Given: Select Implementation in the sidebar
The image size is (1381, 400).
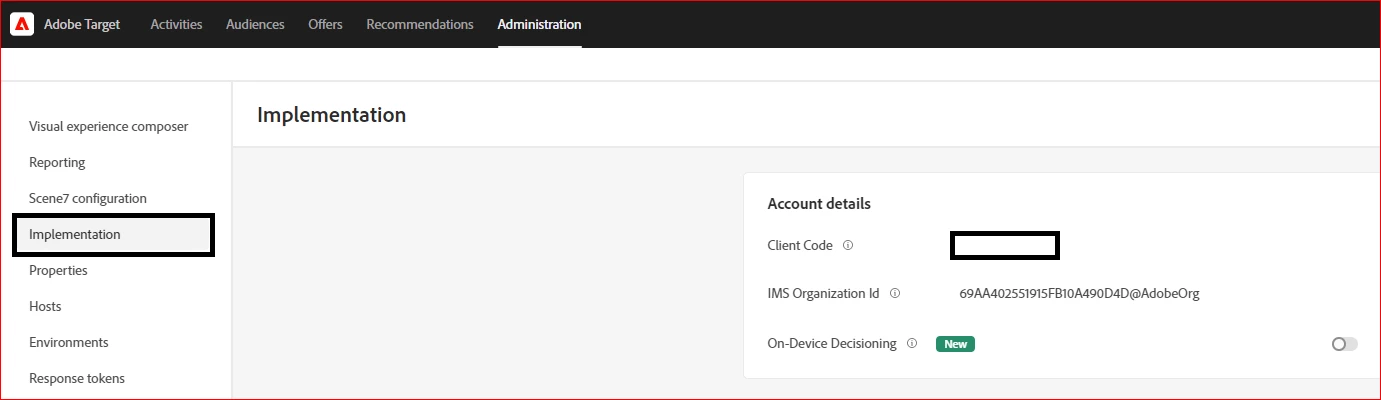Looking at the screenshot, I should [x=114, y=235].
